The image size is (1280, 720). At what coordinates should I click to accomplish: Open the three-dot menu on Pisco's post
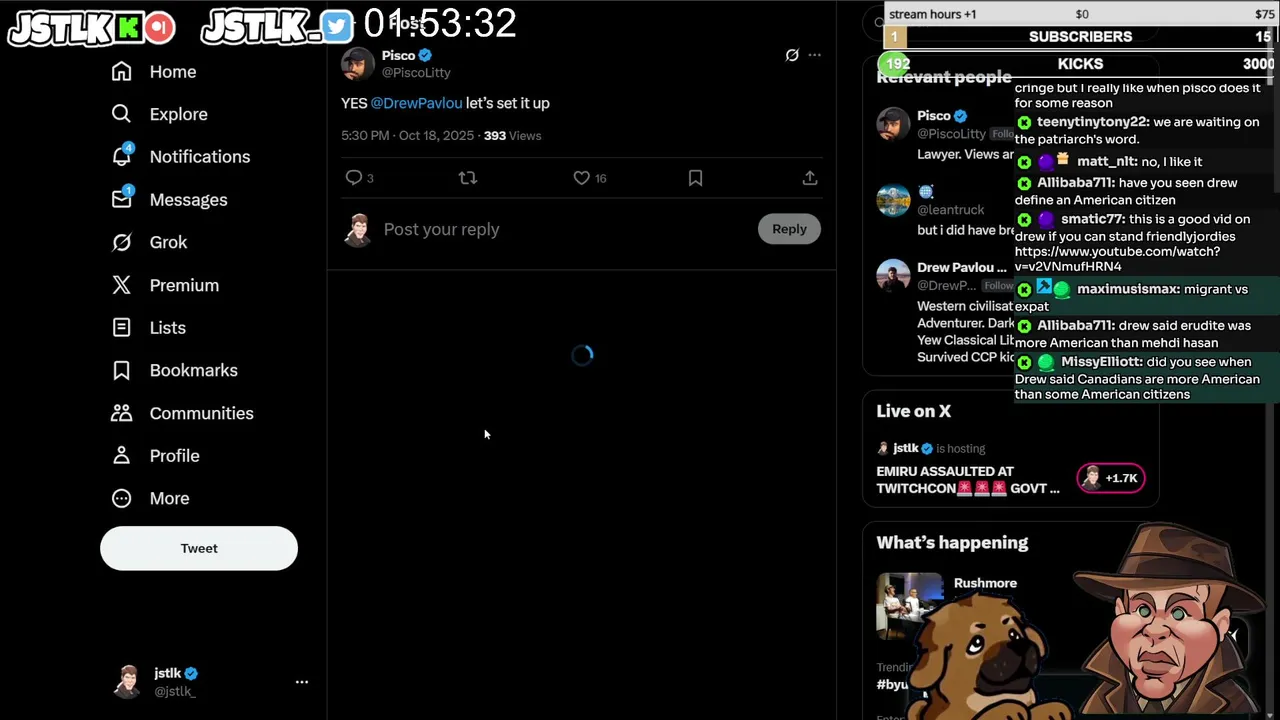pos(814,55)
